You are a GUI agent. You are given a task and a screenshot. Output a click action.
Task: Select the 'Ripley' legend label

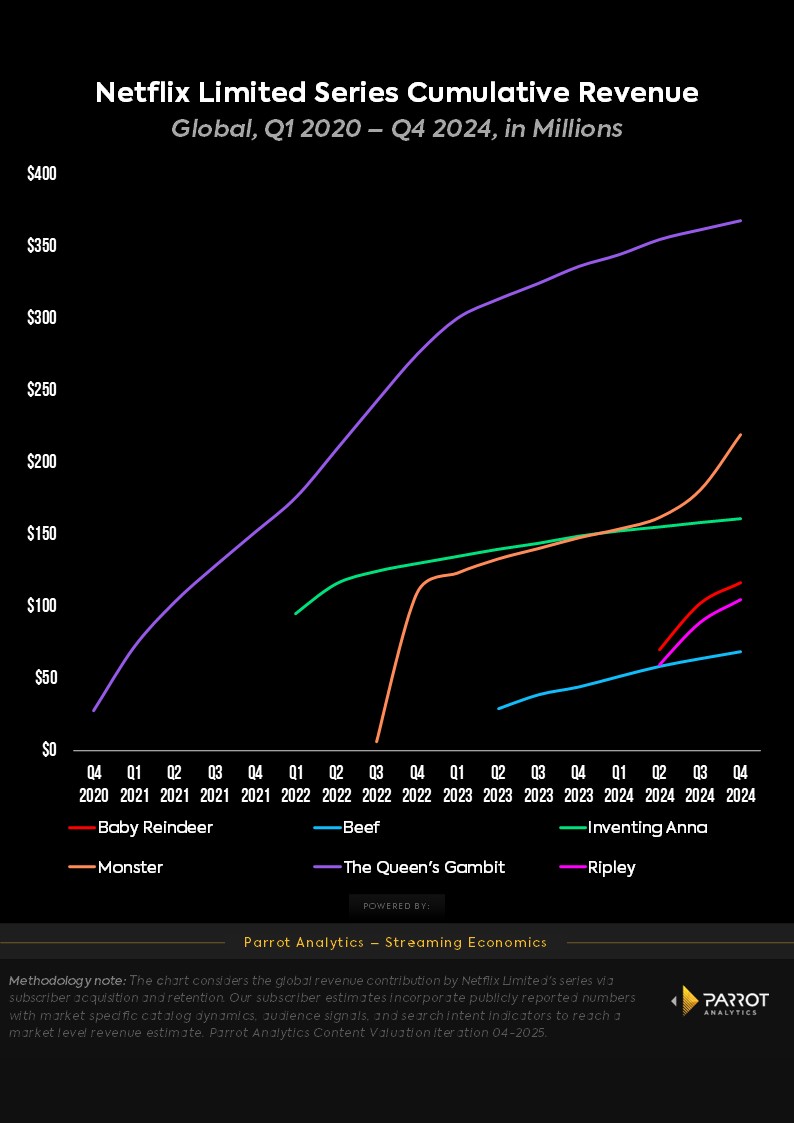tap(611, 867)
